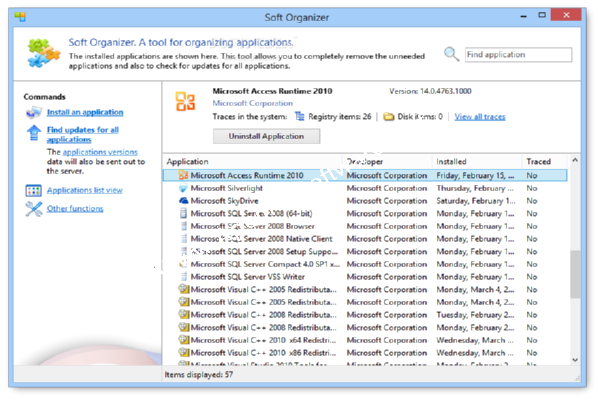The image size is (600, 400).
Task: Select Microsoft SQL Server 2008 Native Client
Action: 365,238
